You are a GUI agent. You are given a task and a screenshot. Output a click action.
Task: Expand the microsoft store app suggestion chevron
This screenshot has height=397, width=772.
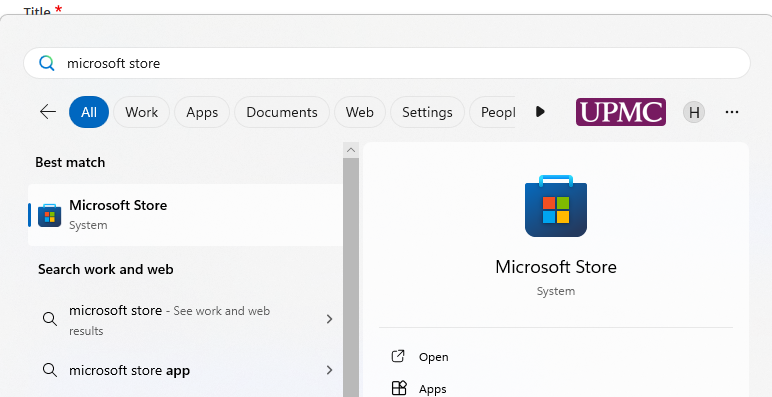click(x=329, y=370)
